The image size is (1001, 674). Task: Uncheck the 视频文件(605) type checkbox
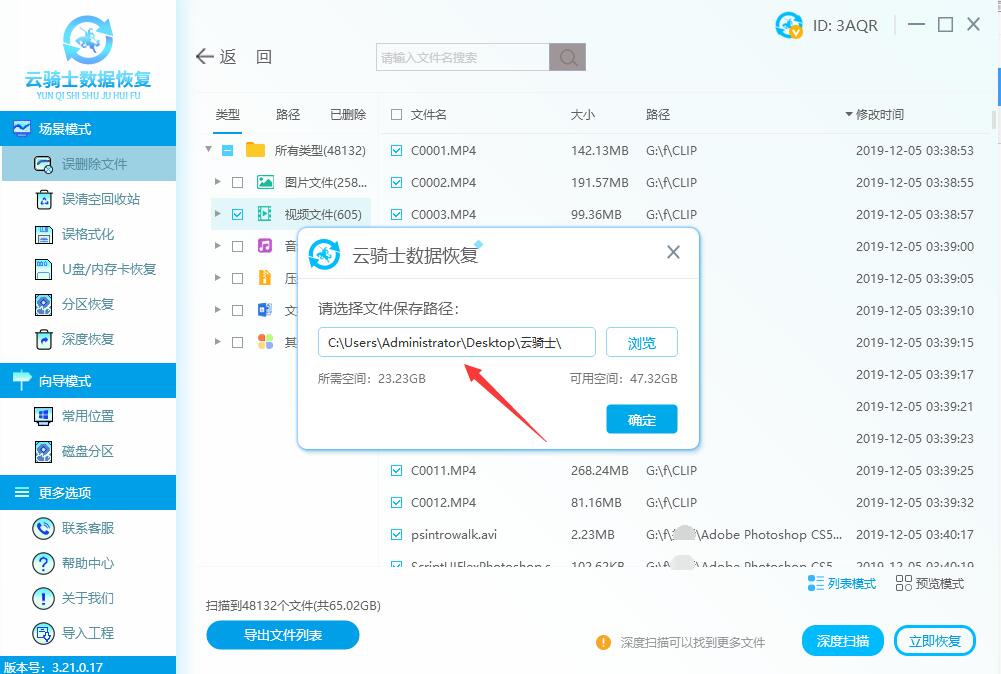237,214
